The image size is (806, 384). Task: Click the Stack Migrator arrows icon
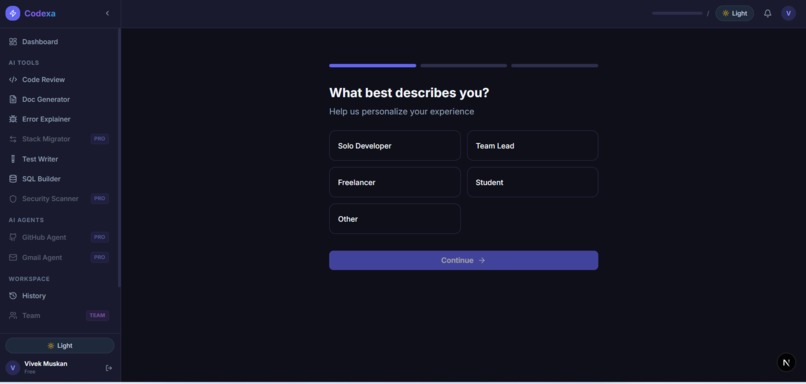click(x=13, y=139)
